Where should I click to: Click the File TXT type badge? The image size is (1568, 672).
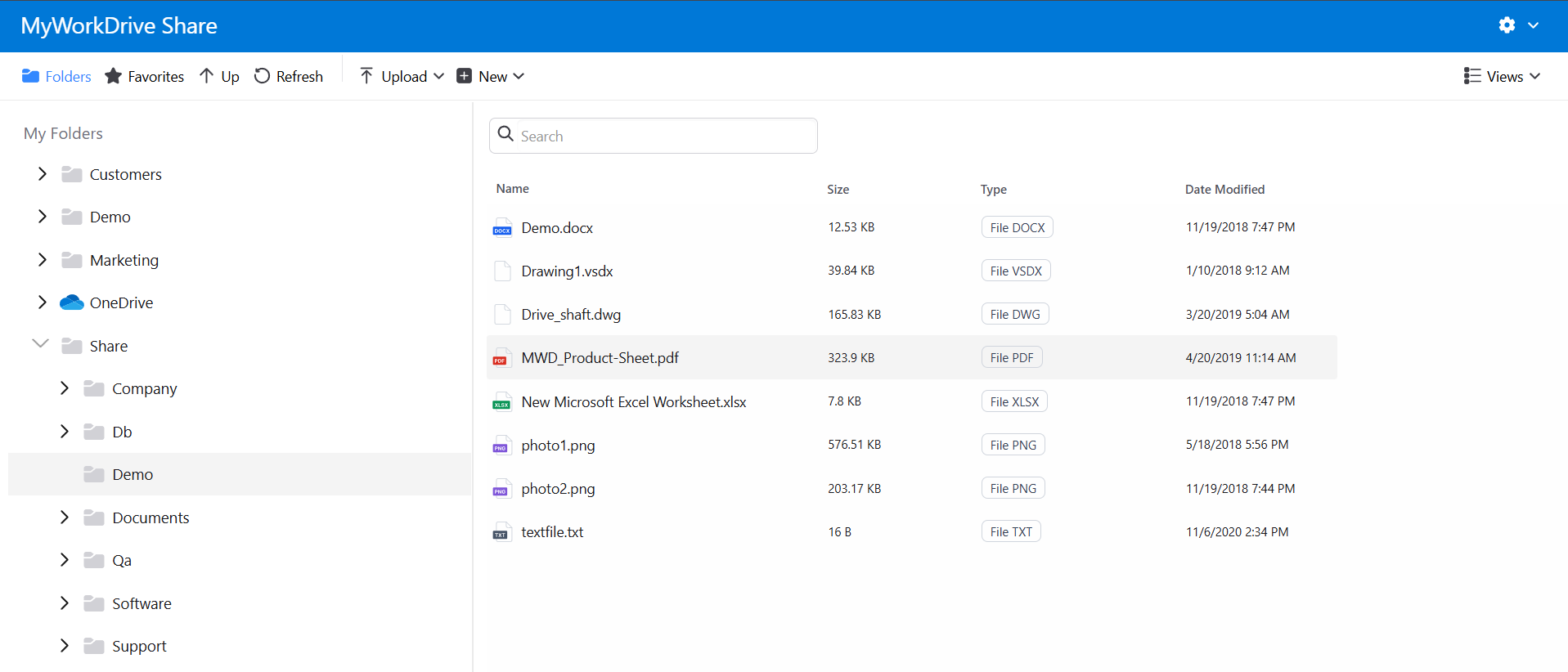(x=1011, y=531)
